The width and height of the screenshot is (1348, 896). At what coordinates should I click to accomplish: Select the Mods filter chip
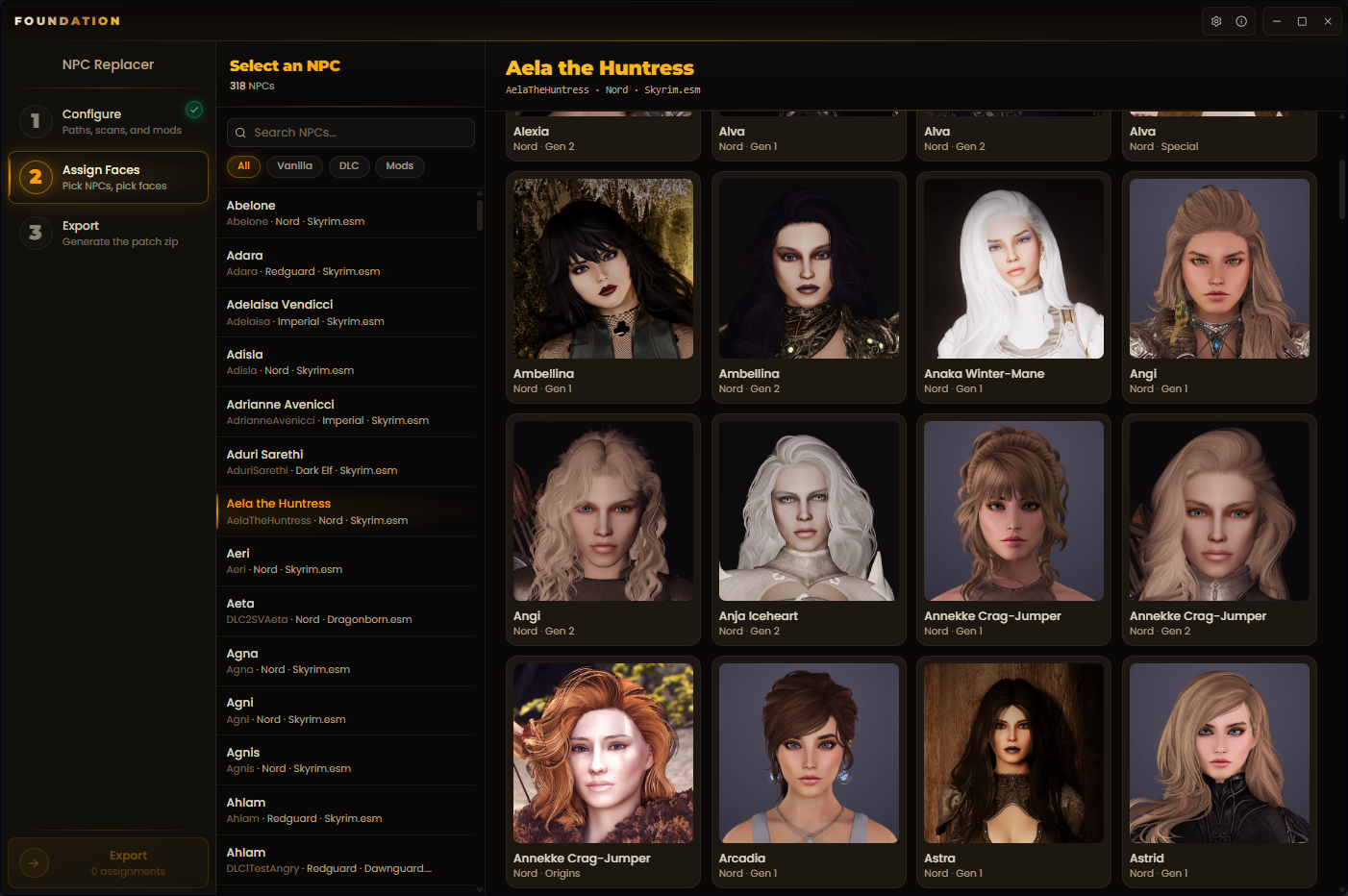pyautogui.click(x=400, y=166)
